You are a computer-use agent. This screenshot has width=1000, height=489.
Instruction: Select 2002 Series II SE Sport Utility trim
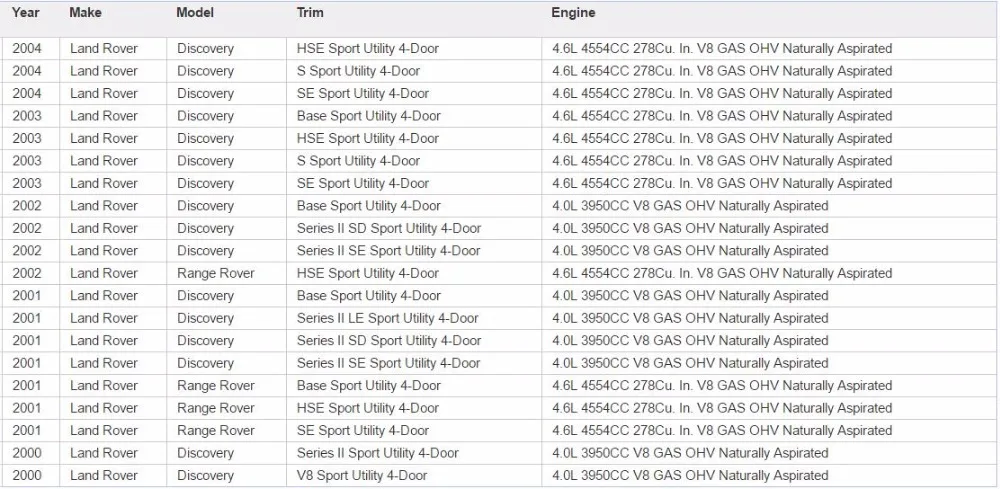coord(388,251)
